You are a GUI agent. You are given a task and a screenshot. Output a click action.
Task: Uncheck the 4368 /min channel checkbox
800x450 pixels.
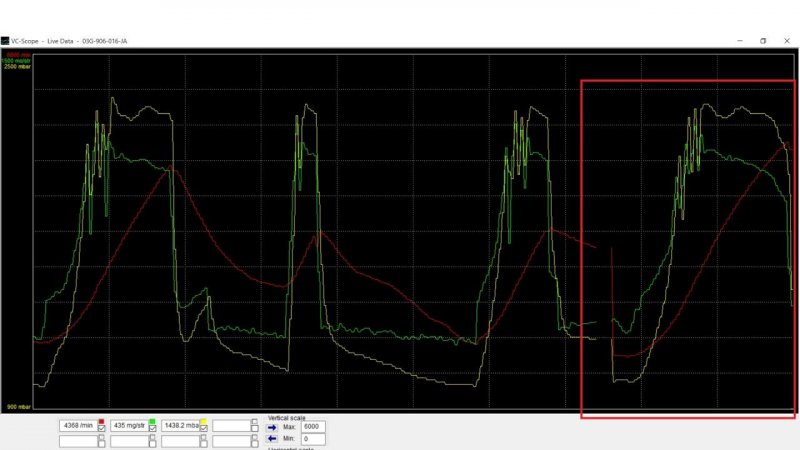pos(102,428)
